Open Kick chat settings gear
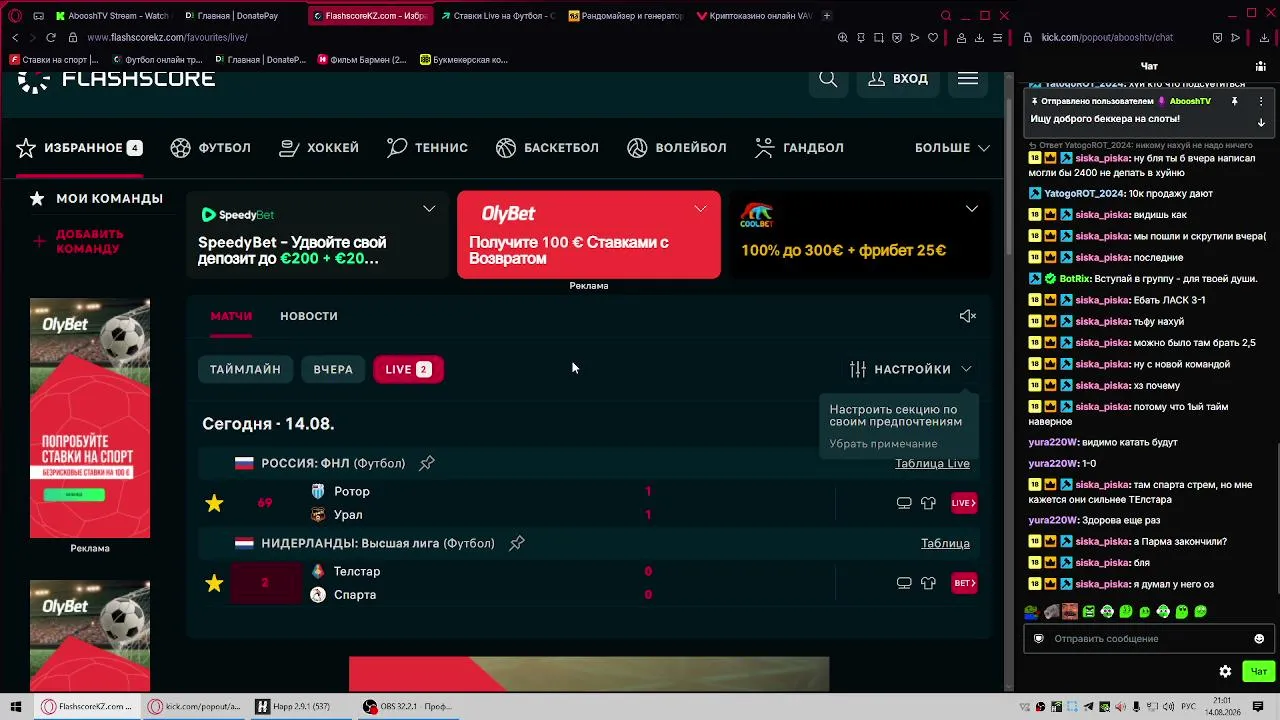Viewport: 1280px width, 720px height. click(1225, 672)
